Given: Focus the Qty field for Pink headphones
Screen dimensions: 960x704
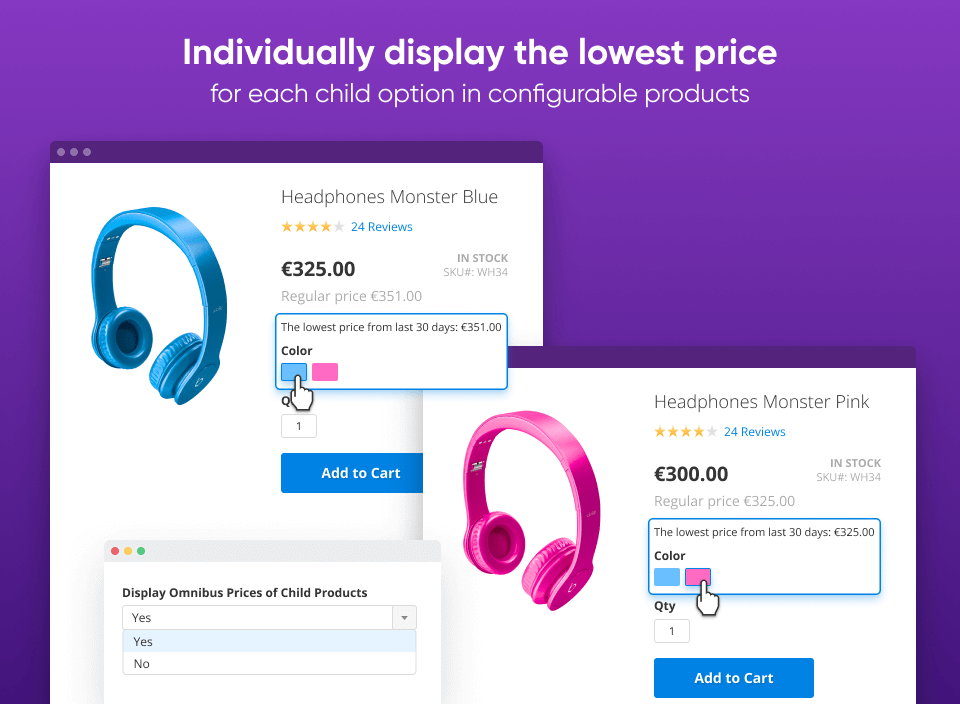Looking at the screenshot, I should (672, 631).
